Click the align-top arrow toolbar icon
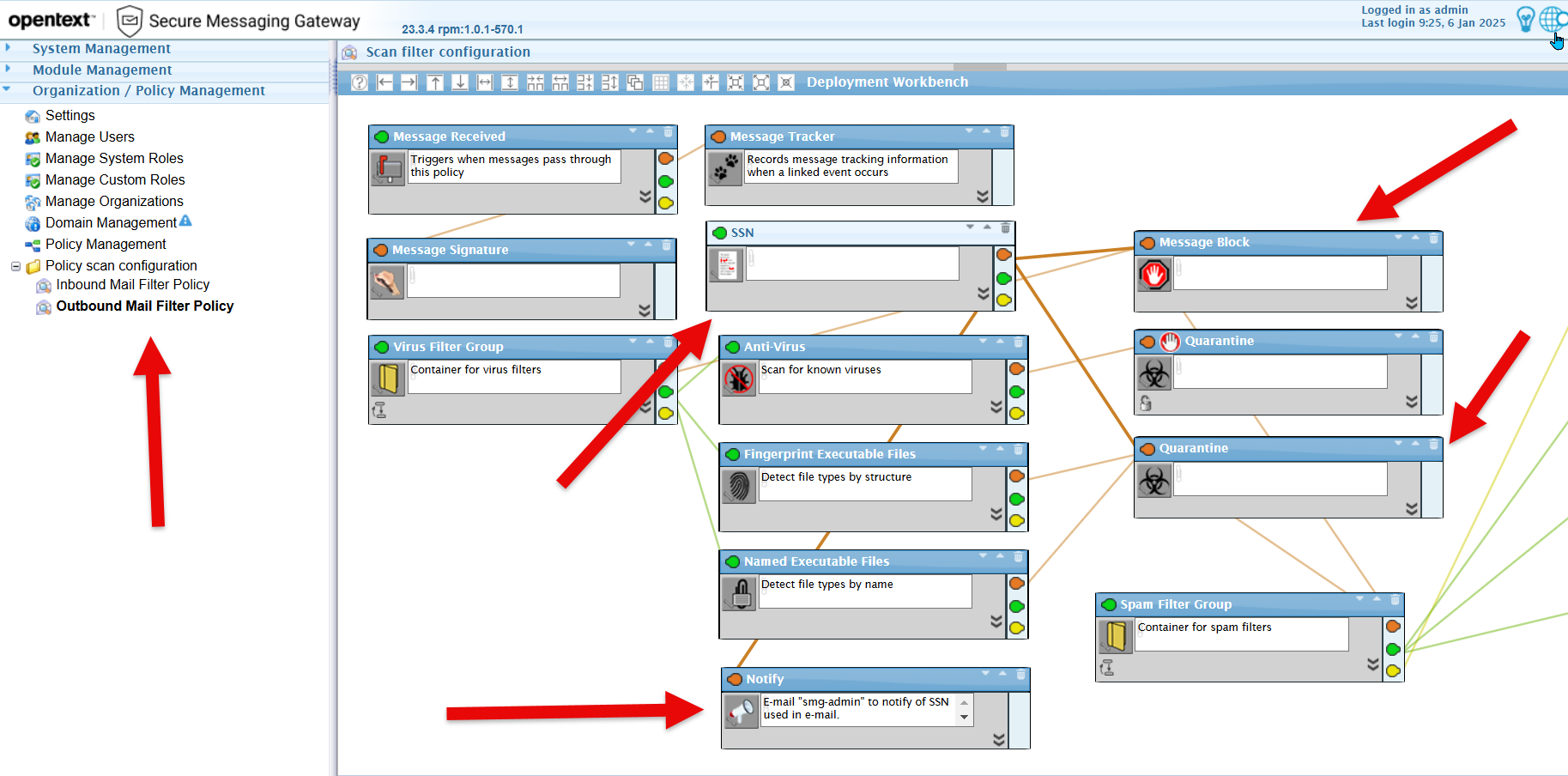The width and height of the screenshot is (1568, 776). [x=435, y=82]
